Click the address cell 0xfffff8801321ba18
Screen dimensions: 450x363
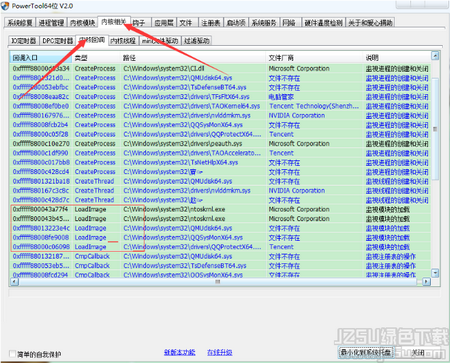[x=41, y=181]
